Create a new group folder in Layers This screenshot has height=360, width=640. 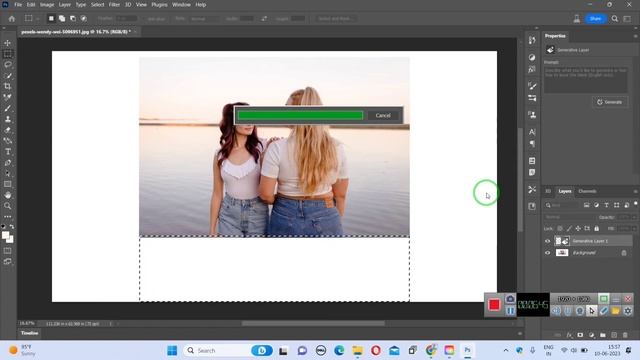(x=603, y=335)
